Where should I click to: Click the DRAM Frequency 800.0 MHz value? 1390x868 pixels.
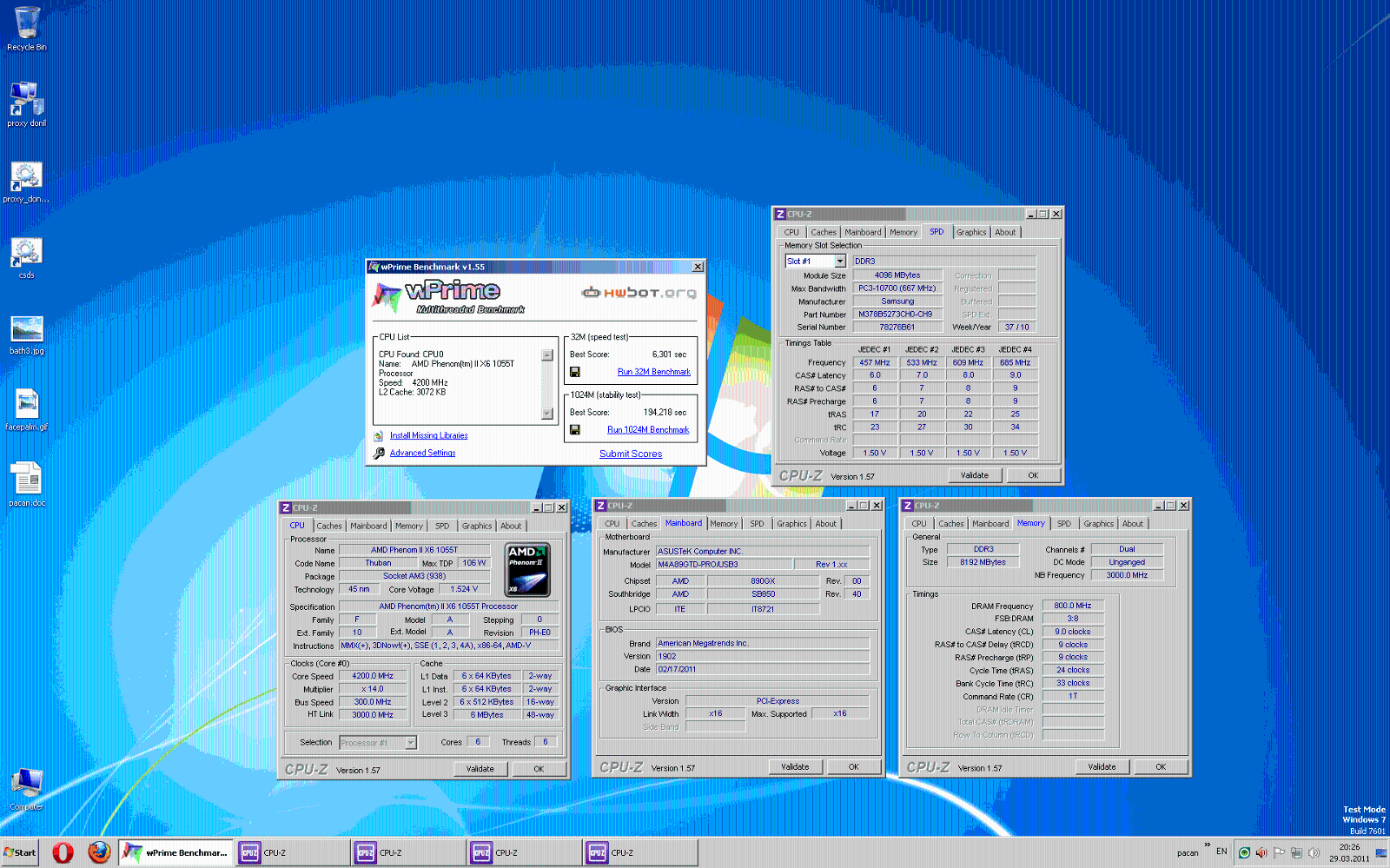[1073, 606]
